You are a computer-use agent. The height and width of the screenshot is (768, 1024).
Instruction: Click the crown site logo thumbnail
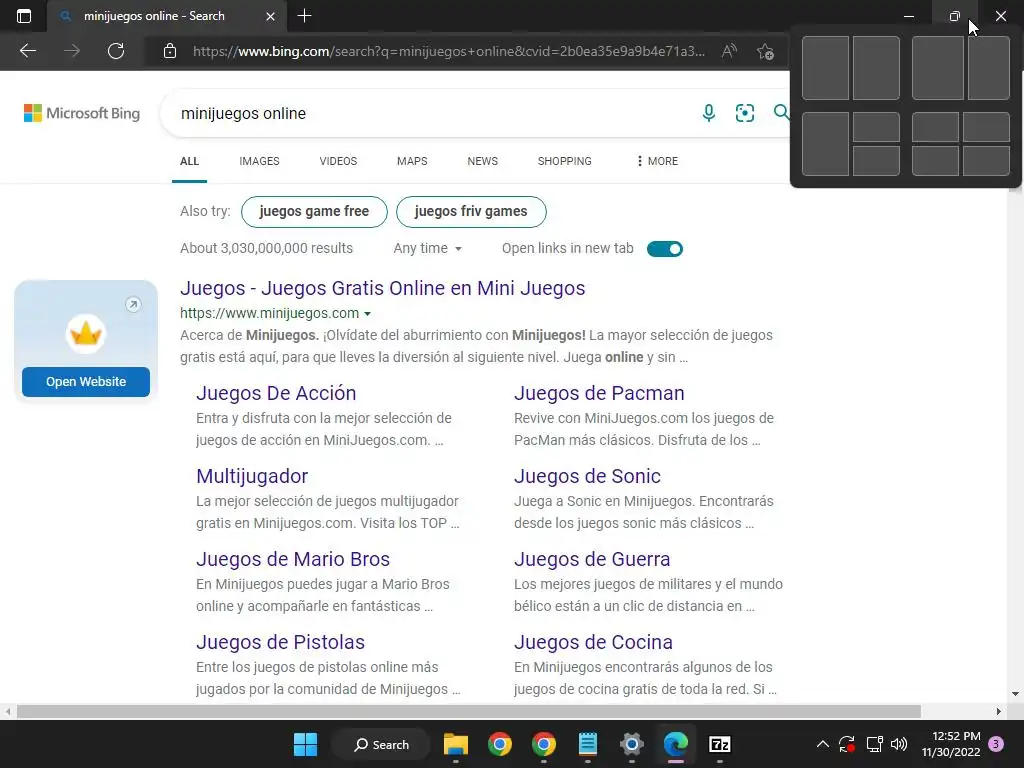click(86, 334)
